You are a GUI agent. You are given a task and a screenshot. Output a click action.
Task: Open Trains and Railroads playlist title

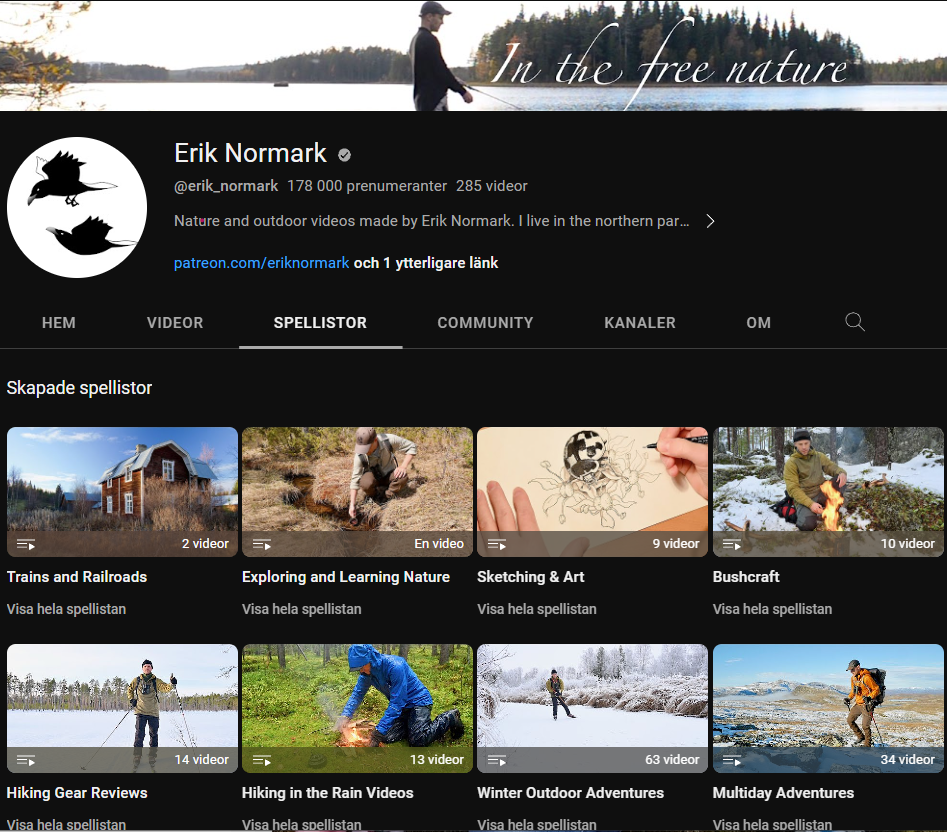[77, 577]
